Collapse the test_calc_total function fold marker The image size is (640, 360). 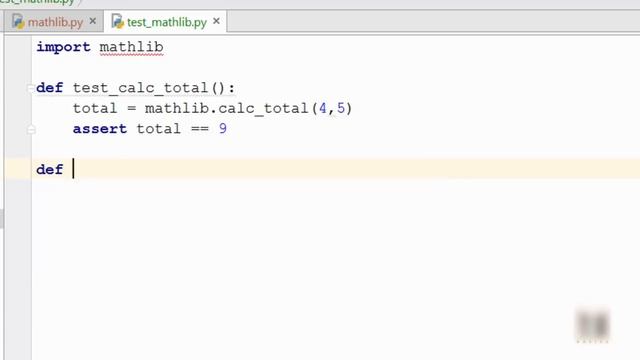point(31,88)
